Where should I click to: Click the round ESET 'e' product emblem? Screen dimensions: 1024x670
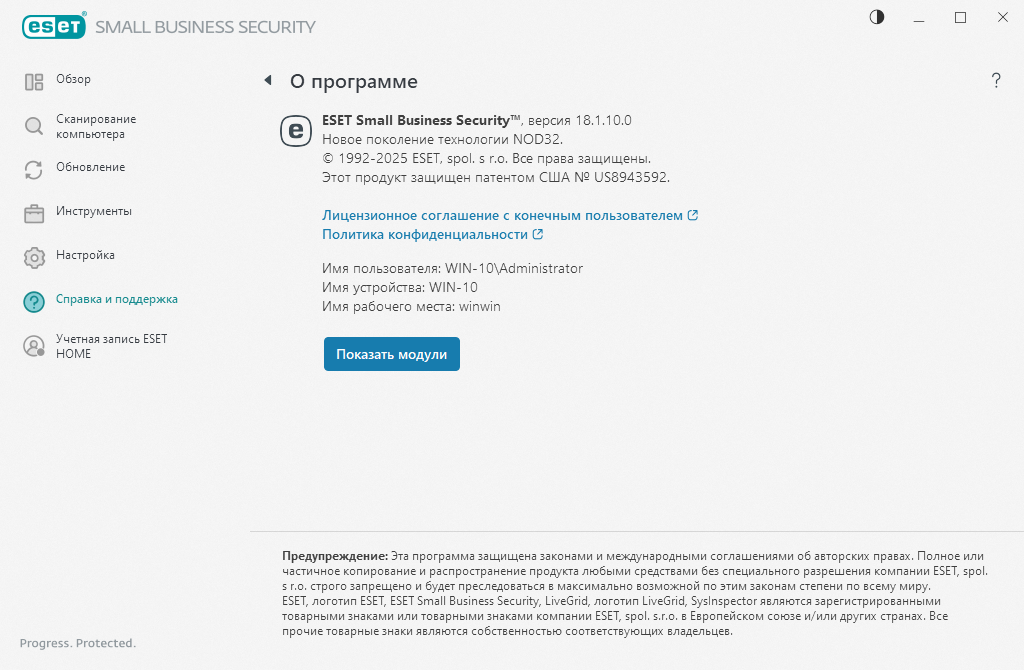pyautogui.click(x=295, y=130)
